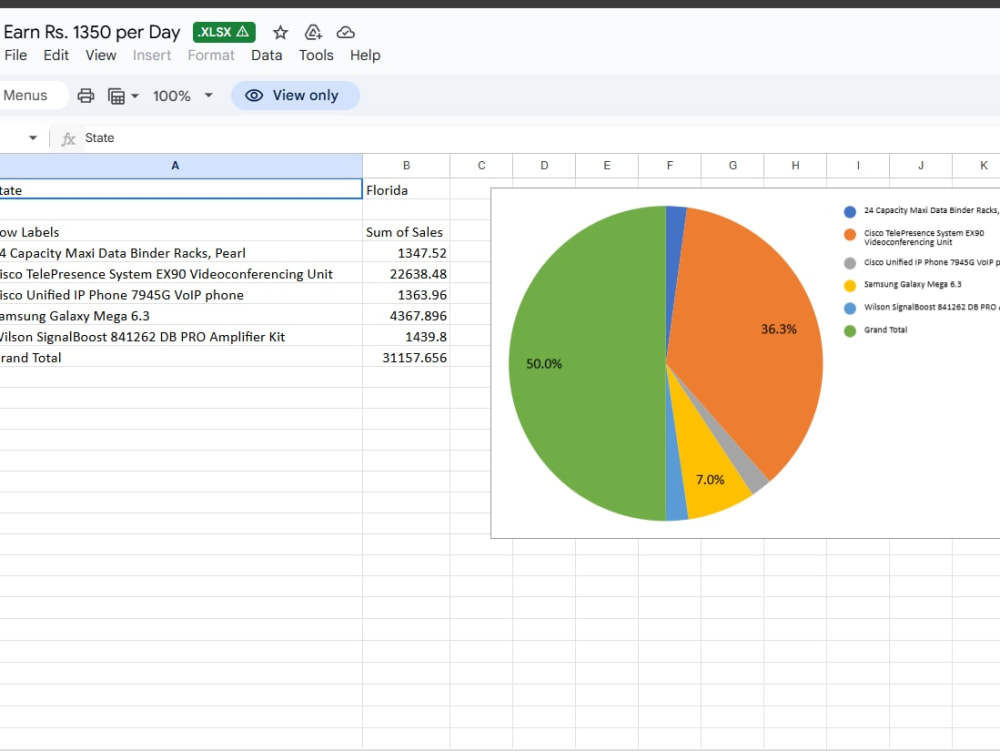Open the Format menu
The height and width of the screenshot is (751, 1000).
point(211,55)
